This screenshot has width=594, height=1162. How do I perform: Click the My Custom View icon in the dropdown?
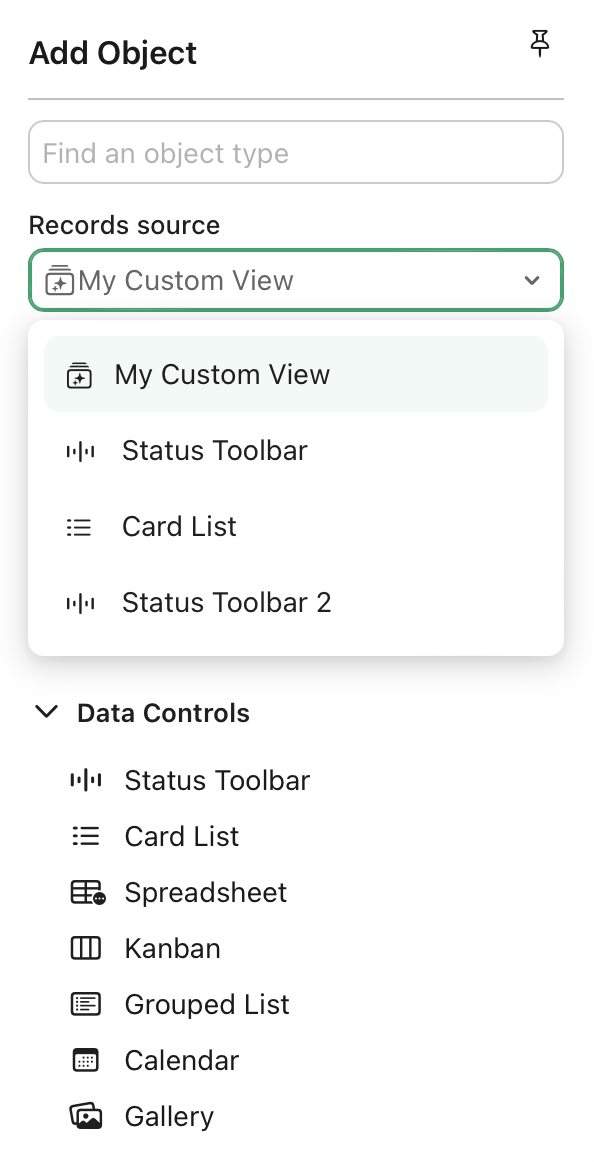[x=79, y=374]
